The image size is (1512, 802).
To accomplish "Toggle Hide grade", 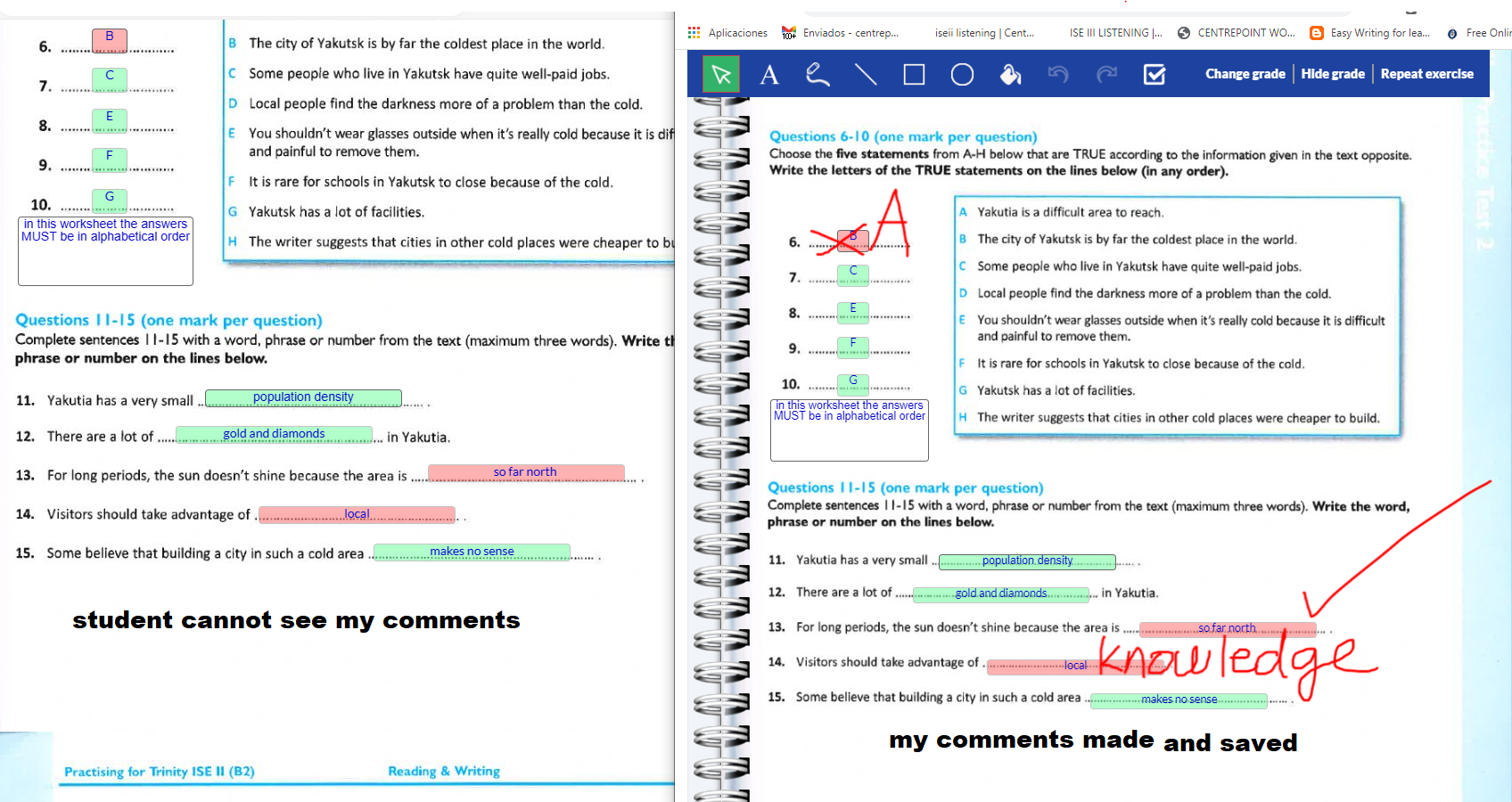I will (1332, 74).
